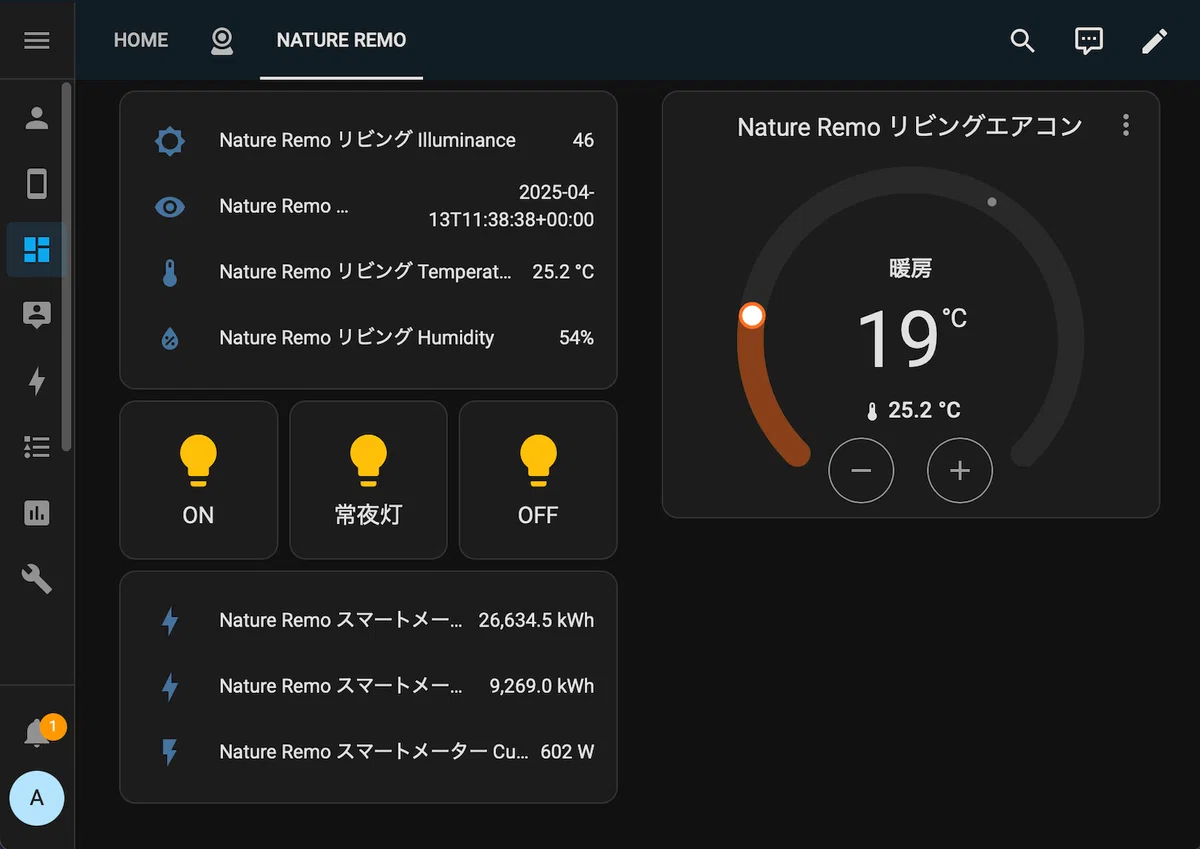This screenshot has width=1200, height=849.
Task: Click the 暖房 heating mode label
Action: [910, 268]
